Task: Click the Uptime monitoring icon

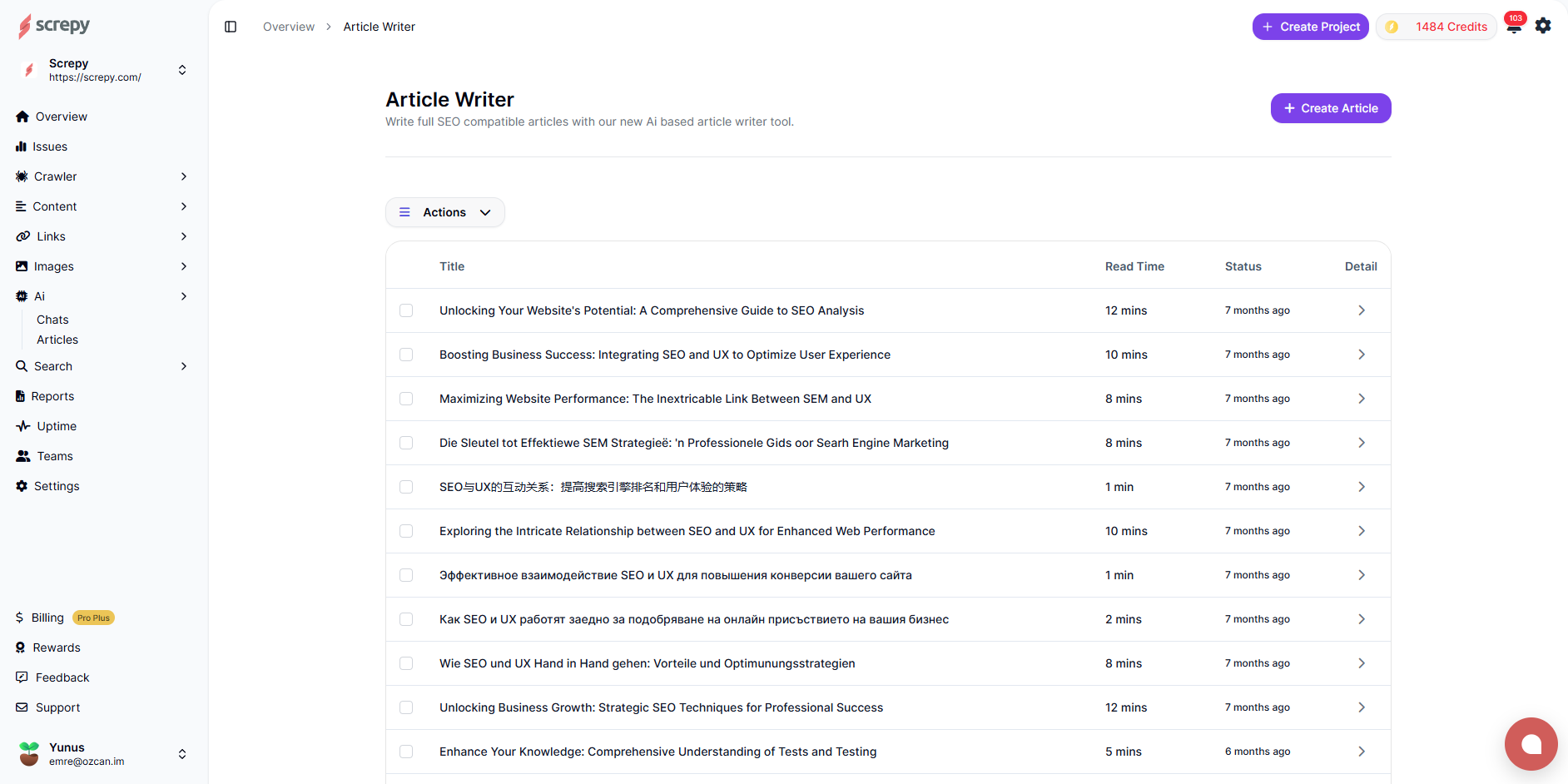Action: pos(22,425)
